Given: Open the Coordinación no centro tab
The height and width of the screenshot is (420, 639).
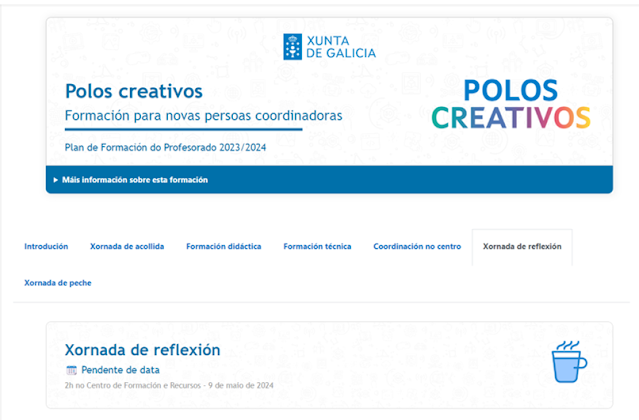Looking at the screenshot, I should coord(417,246).
